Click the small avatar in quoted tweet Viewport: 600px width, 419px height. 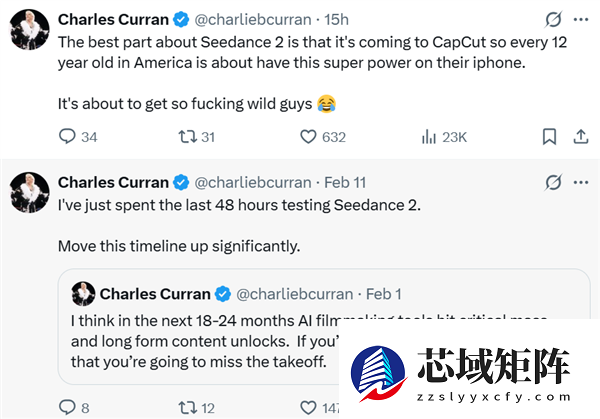tap(83, 293)
